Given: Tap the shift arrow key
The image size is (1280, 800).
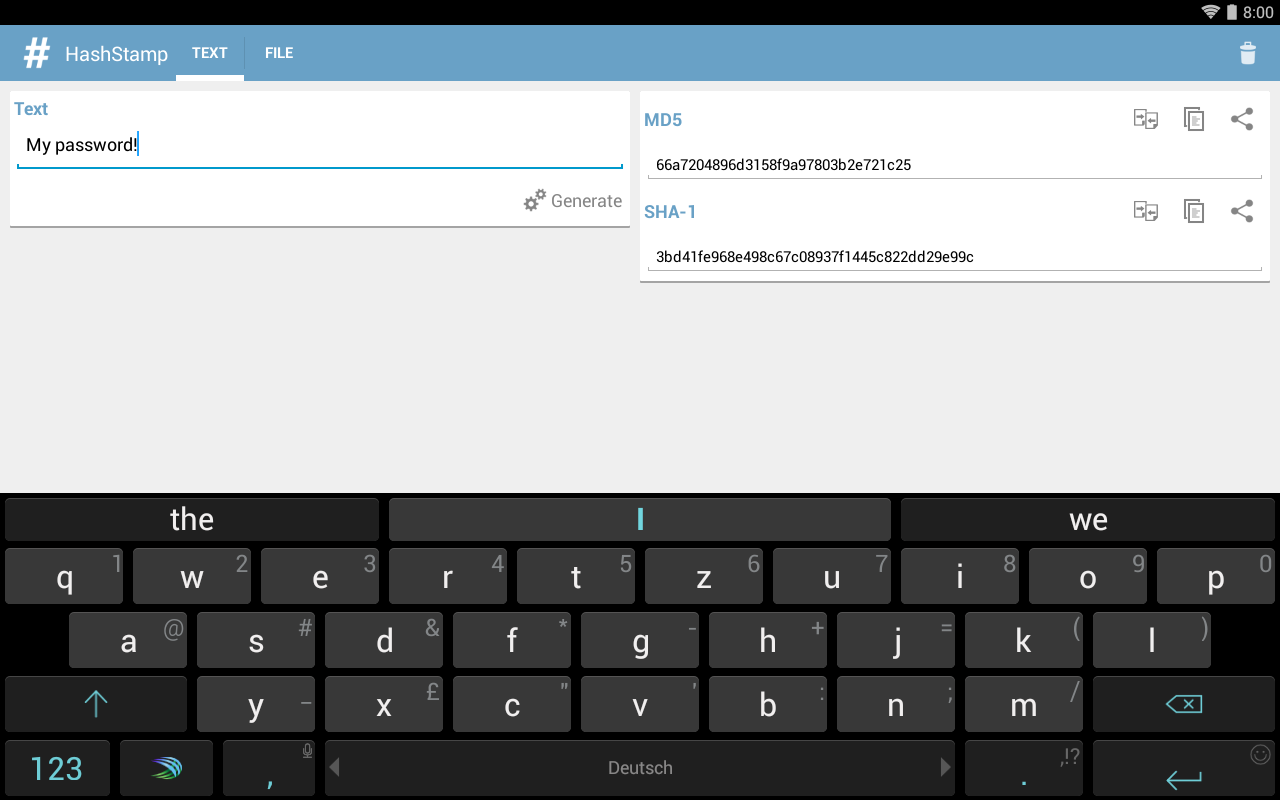Looking at the screenshot, I should click(96, 704).
